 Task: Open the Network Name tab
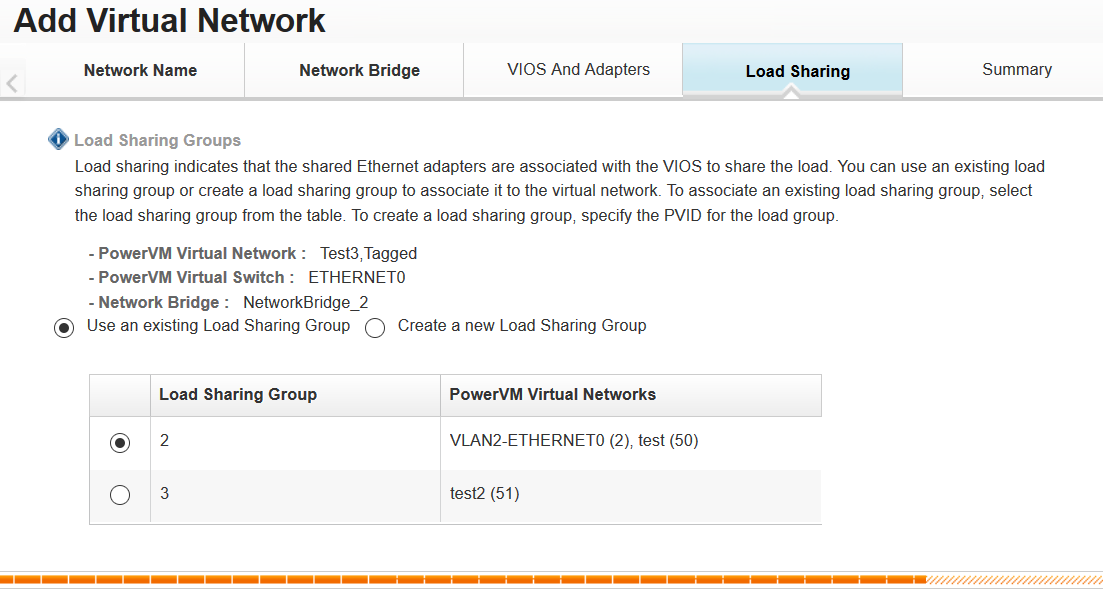140,70
